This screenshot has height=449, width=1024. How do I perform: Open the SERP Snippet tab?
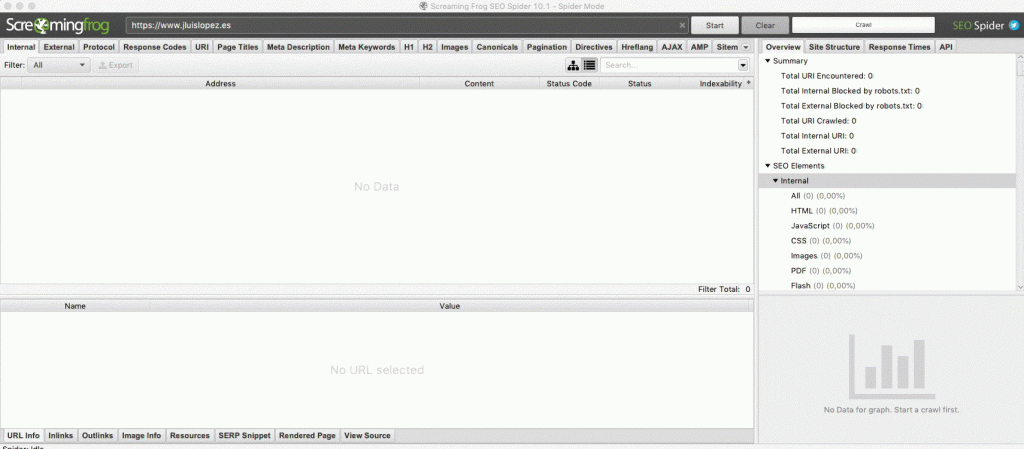244,436
